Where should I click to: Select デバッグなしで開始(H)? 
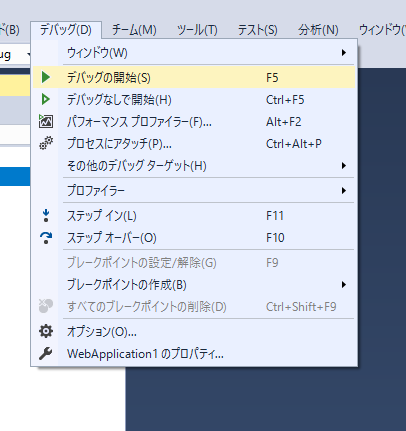coord(194,99)
